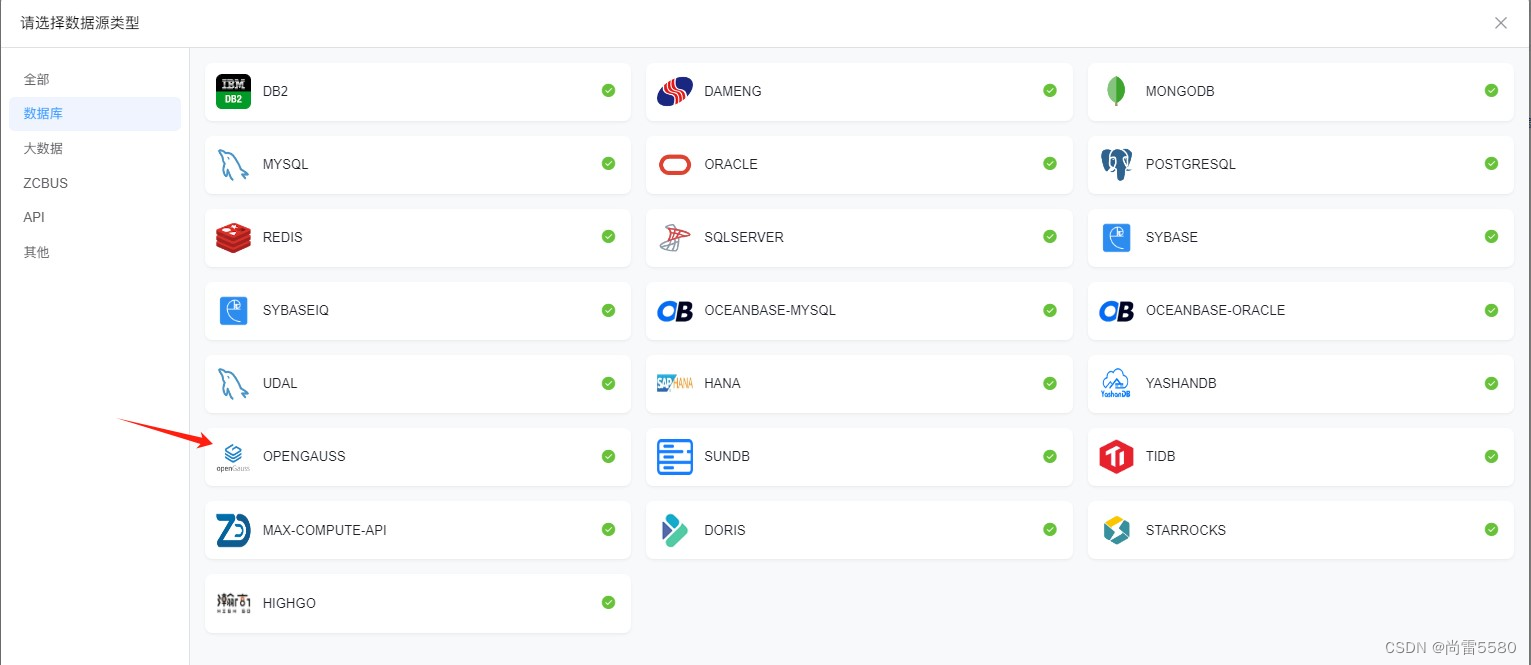Click the SUNDB label text

[x=727, y=456]
